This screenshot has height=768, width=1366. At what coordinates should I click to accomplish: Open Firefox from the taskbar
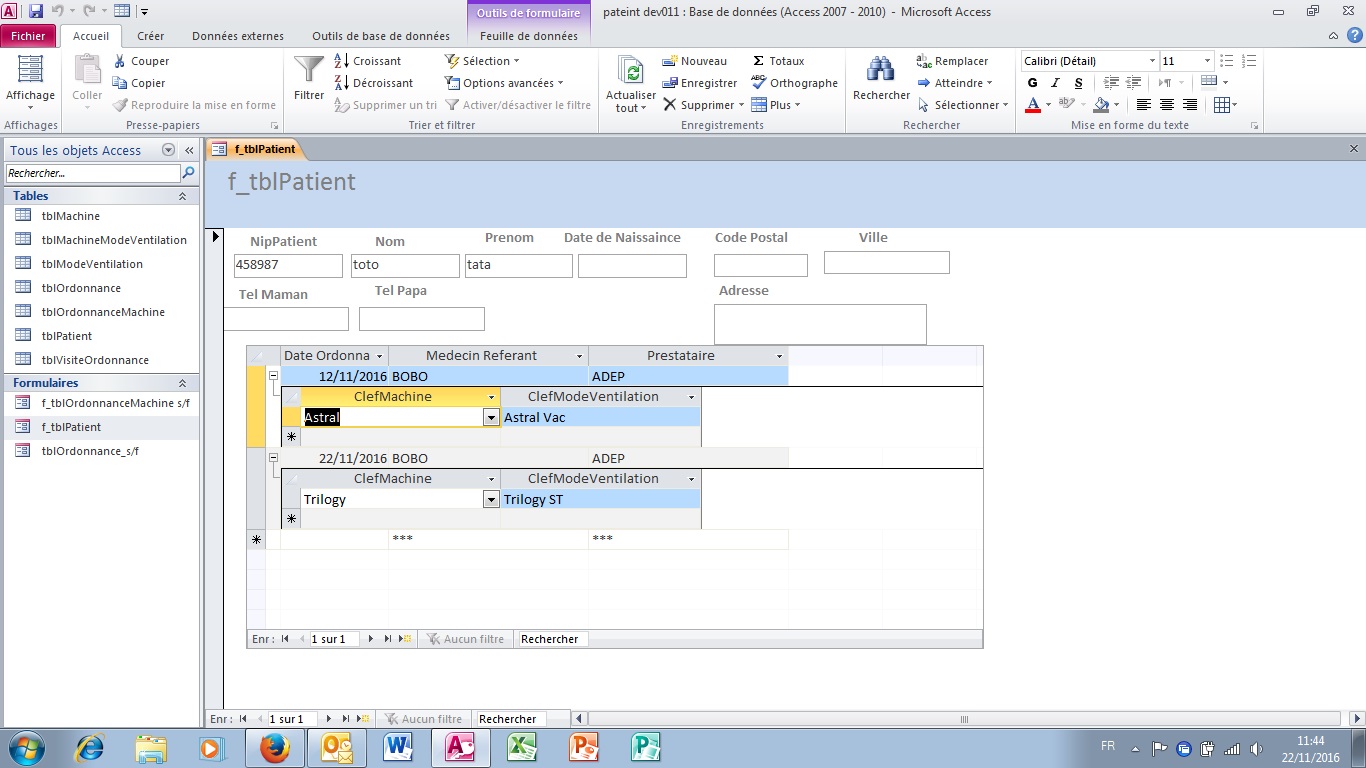[274, 747]
